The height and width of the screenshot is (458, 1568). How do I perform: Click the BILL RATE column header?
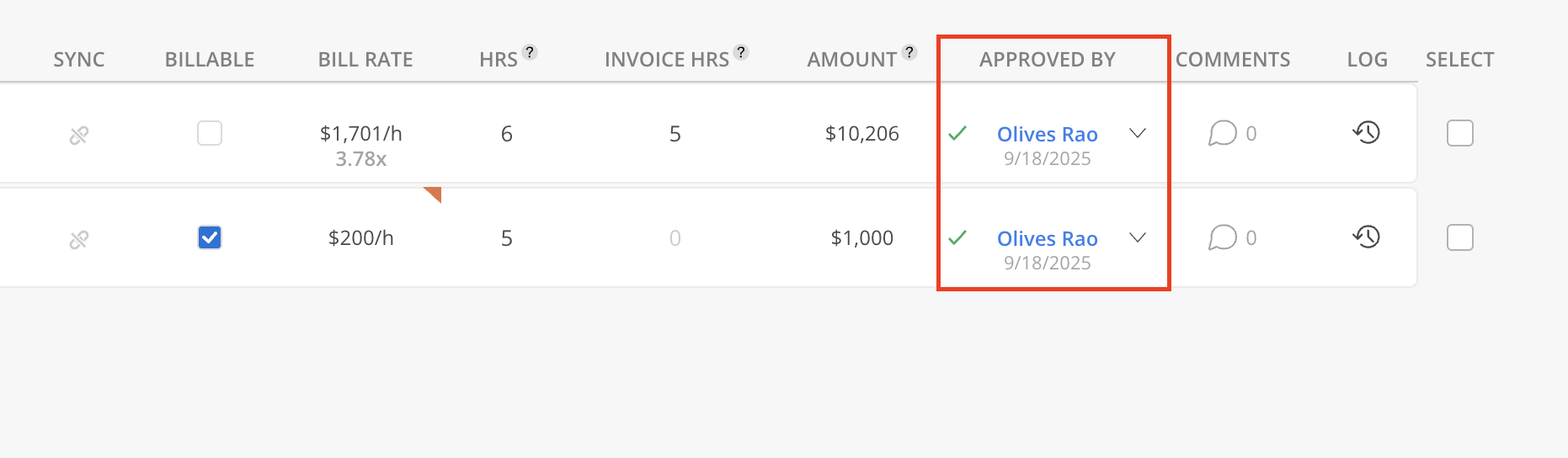point(365,60)
